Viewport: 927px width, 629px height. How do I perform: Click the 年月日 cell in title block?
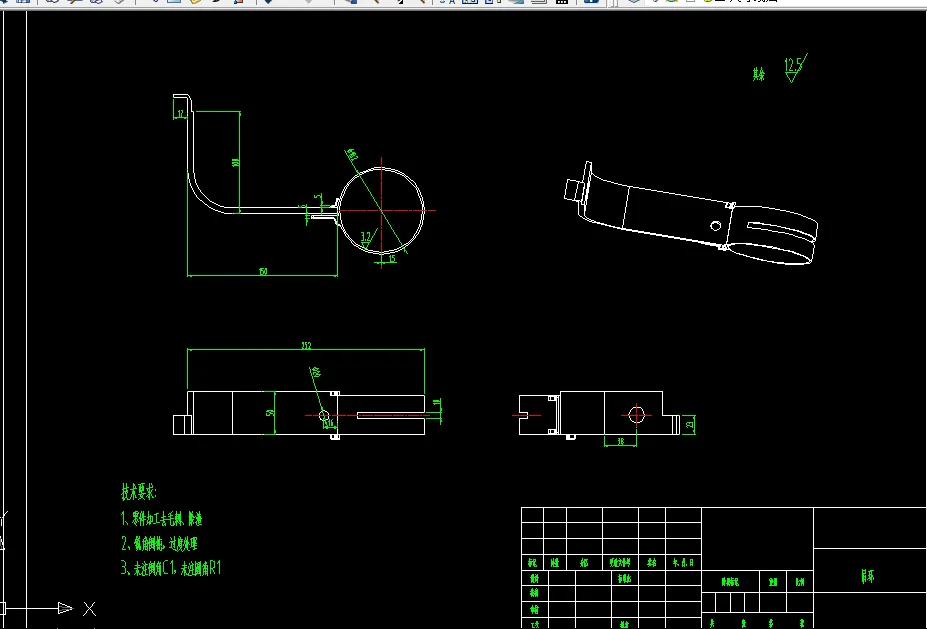tap(683, 562)
